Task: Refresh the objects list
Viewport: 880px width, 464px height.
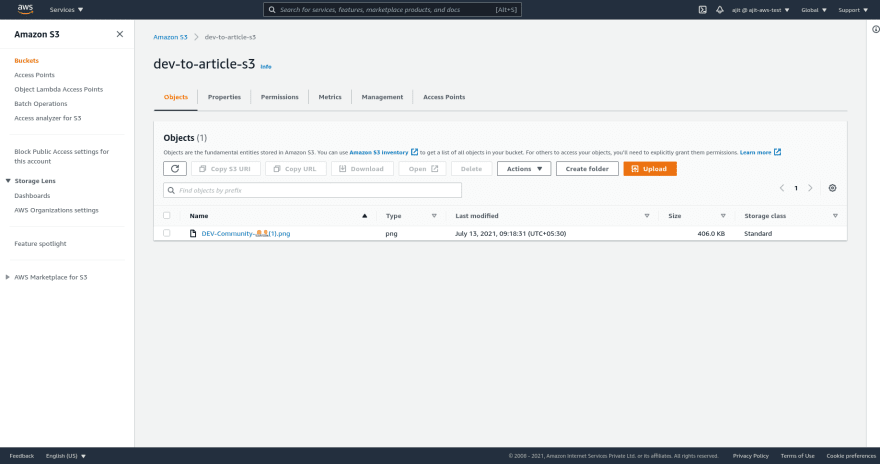Action: 175,169
